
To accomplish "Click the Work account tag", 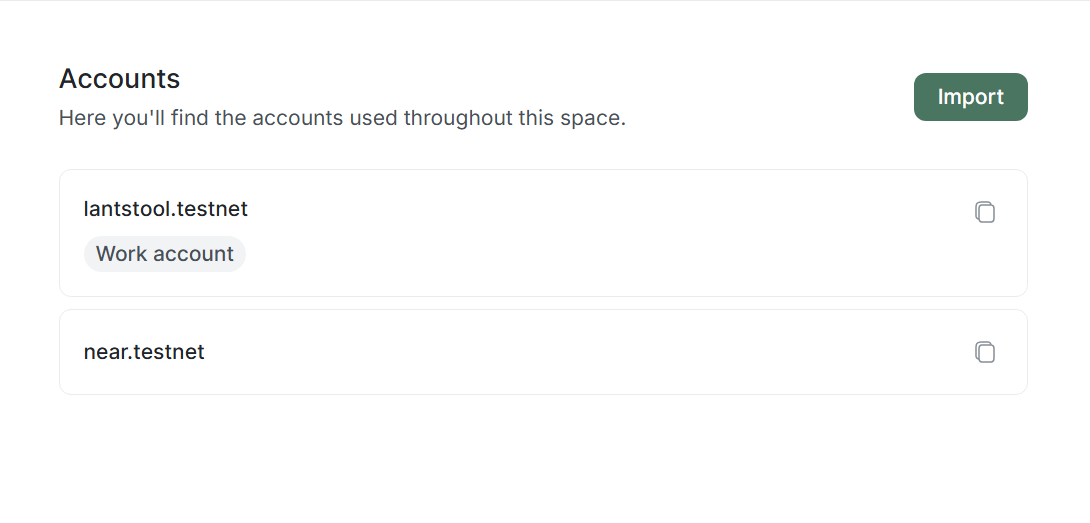I will tap(165, 254).
